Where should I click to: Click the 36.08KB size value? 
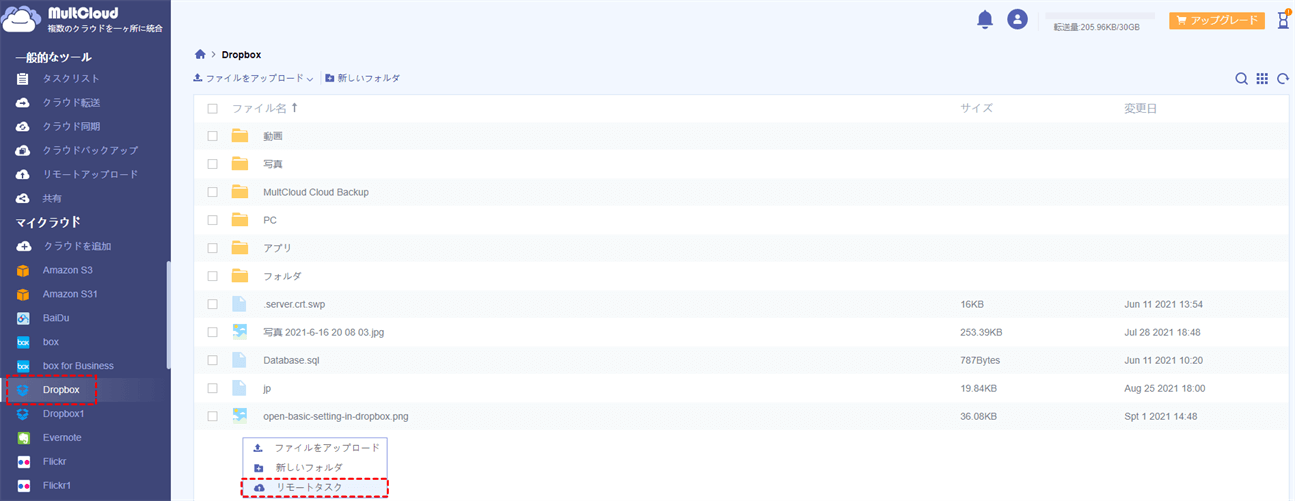[978, 416]
